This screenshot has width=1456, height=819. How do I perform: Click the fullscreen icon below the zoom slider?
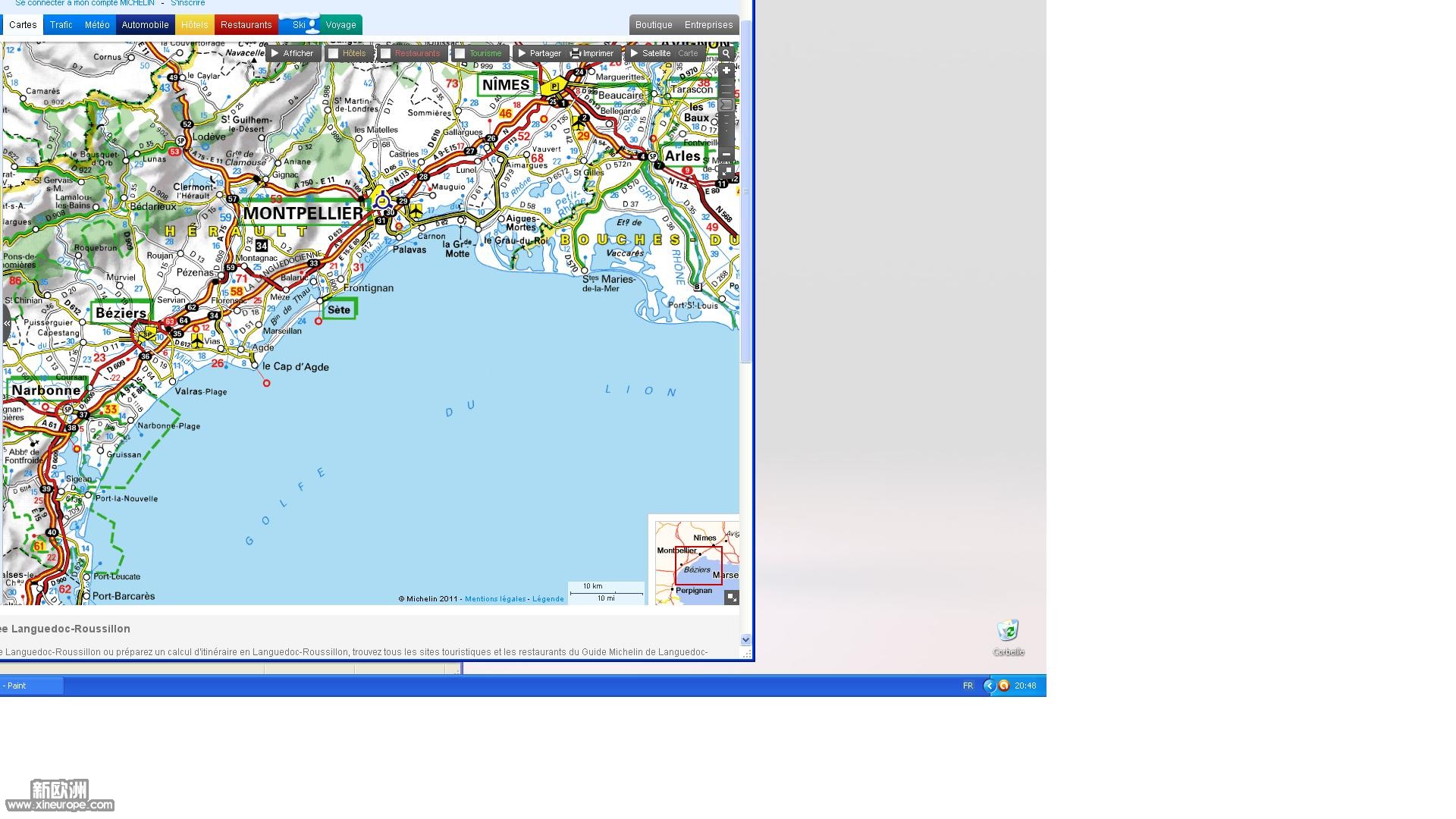point(726,171)
